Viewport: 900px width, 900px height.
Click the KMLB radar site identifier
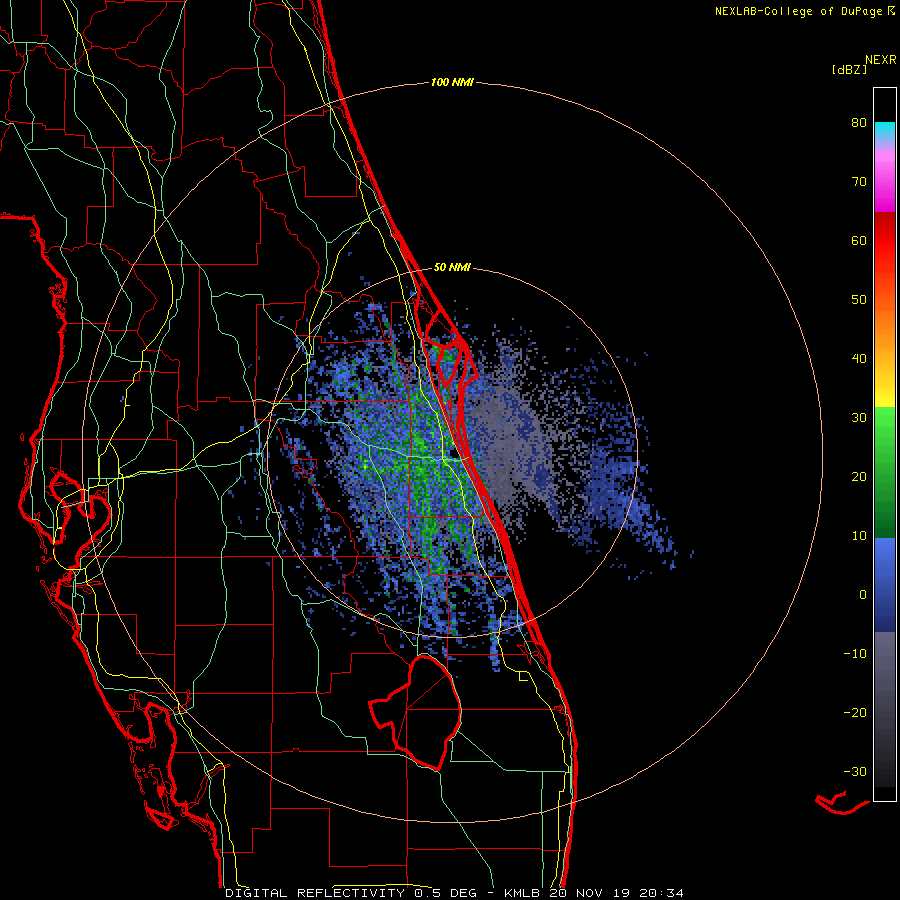click(523, 893)
